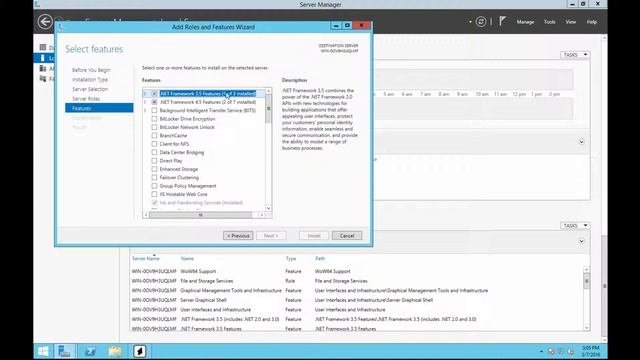The image size is (640, 360).
Task: Click the features list vertical scrollbar thumb
Action: (268, 109)
